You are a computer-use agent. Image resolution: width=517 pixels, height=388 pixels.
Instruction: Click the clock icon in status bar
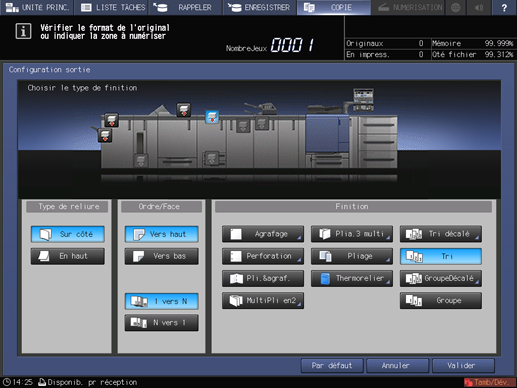[7, 382]
